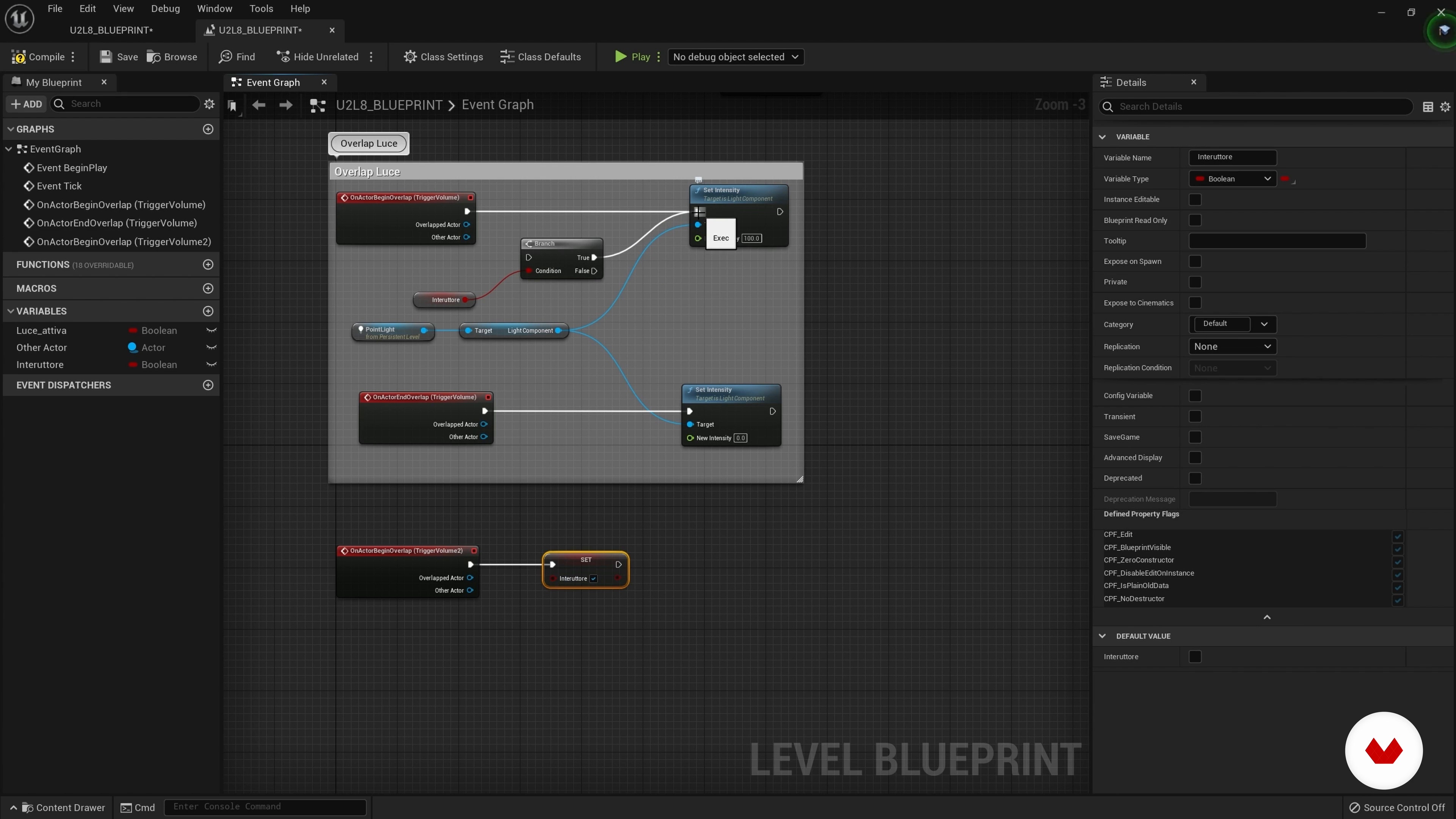Toggle visibility eye for Interruttore variable
Screen dimensions: 1456x819
pyautogui.click(x=212, y=364)
